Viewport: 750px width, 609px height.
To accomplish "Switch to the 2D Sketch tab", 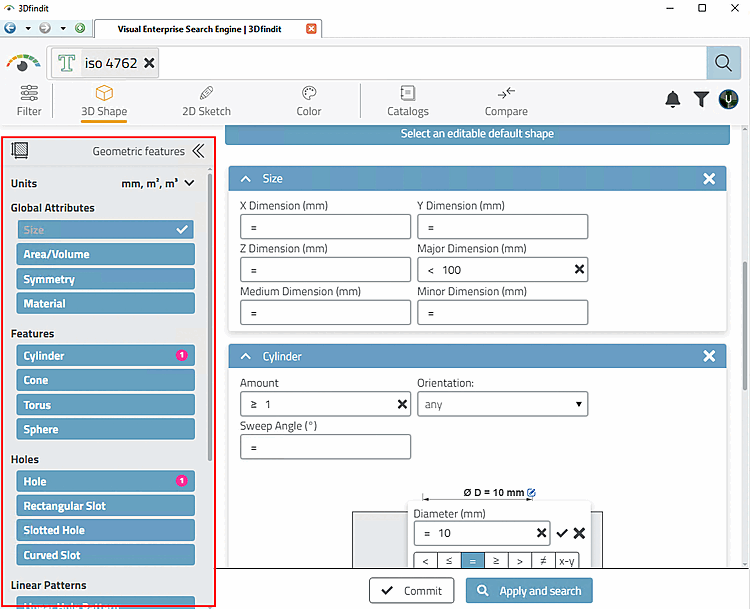I will pyautogui.click(x=206, y=101).
